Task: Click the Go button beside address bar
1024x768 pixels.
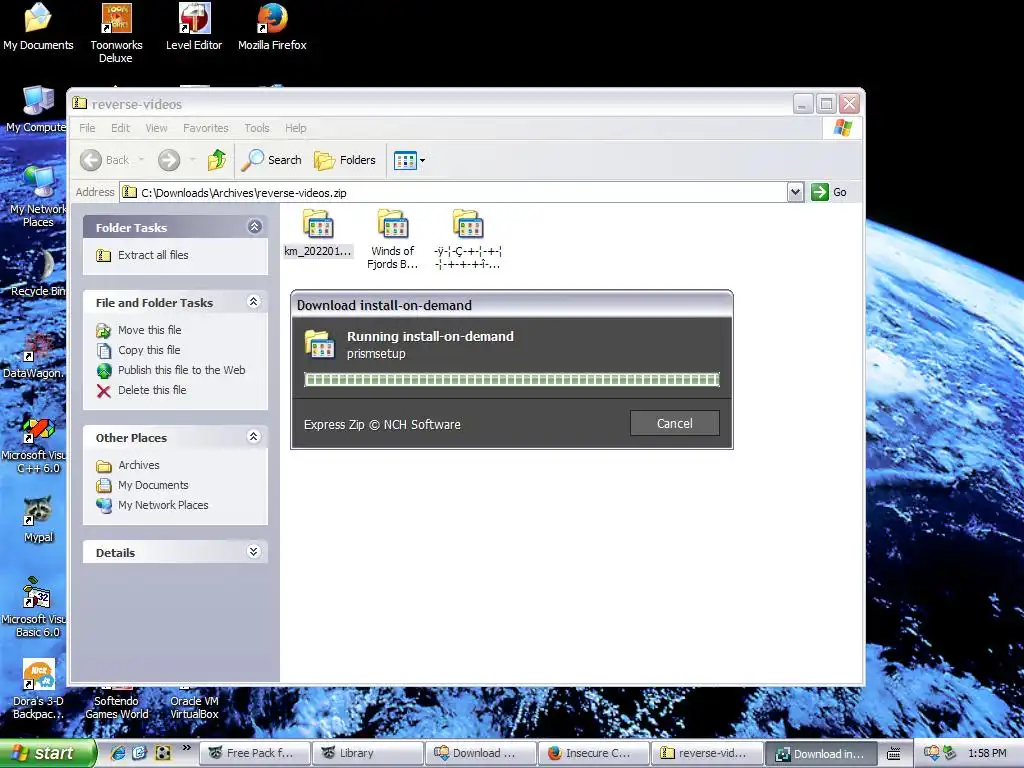Action: [829, 192]
